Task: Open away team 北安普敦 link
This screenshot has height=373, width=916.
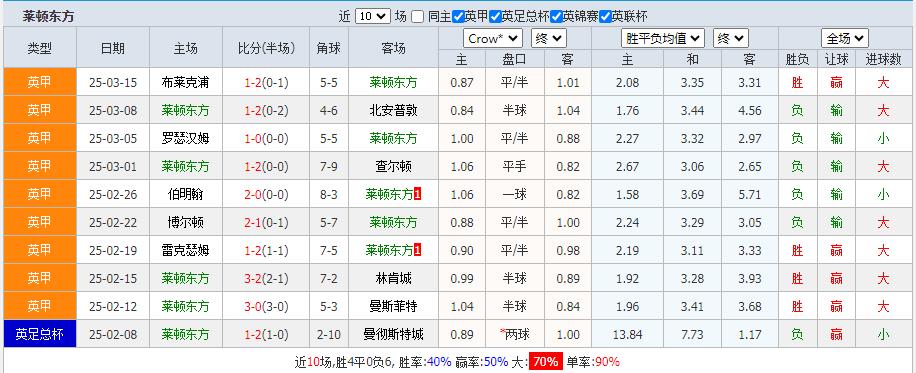Action: click(x=393, y=110)
